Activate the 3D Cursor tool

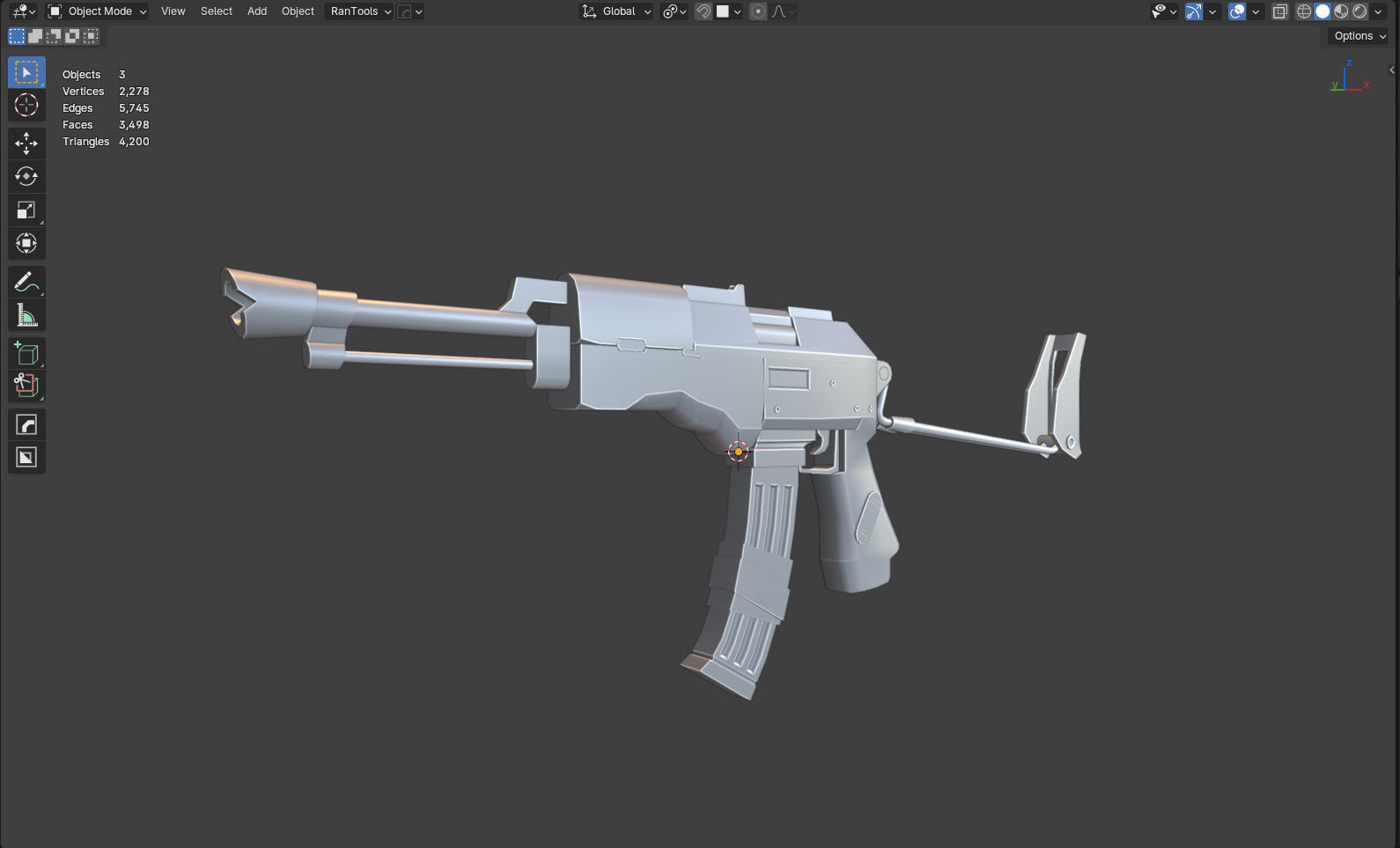pyautogui.click(x=26, y=106)
